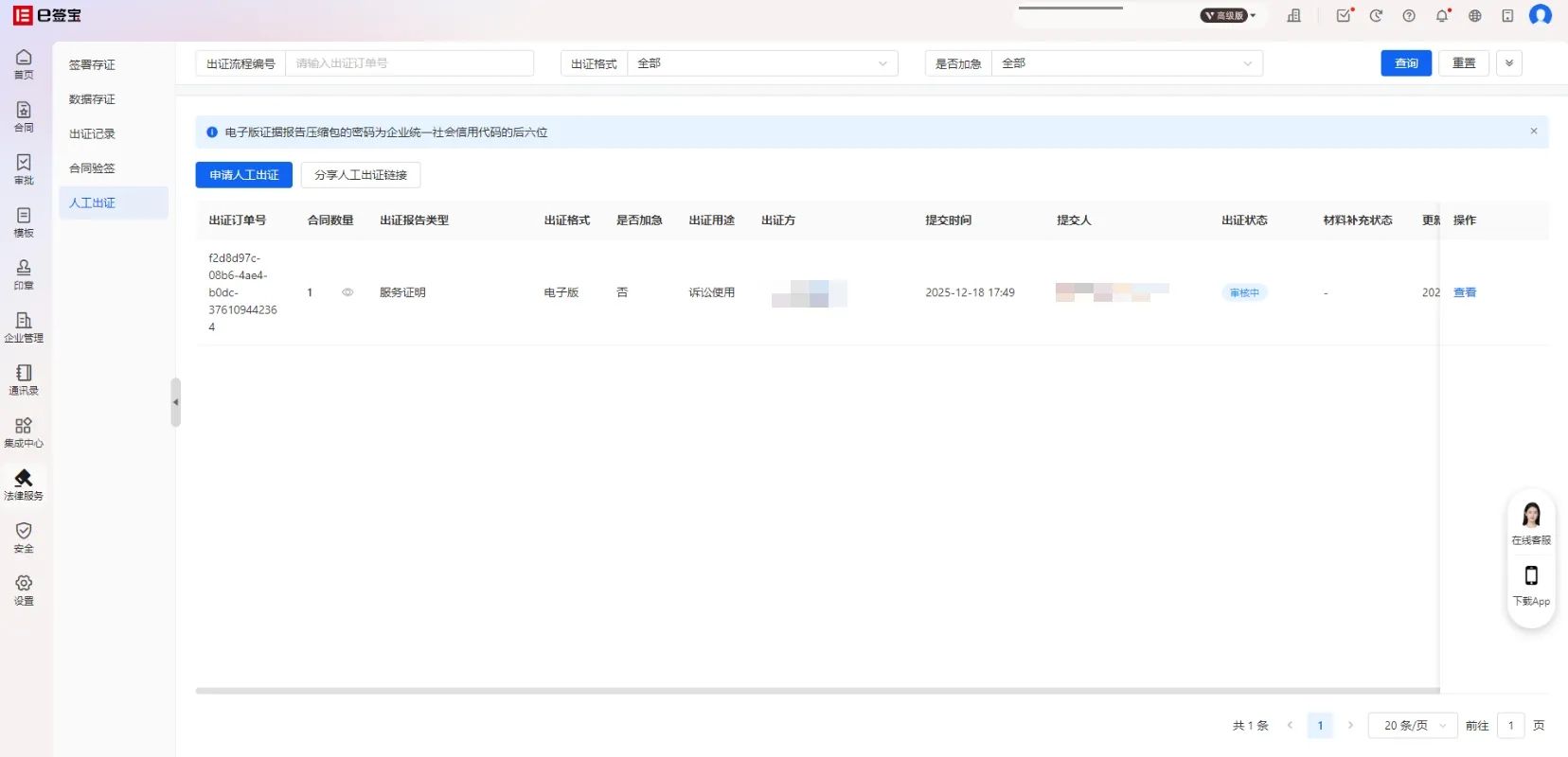Click the 电子版 cell
This screenshot has height=757, width=1568.
[x=561, y=292]
